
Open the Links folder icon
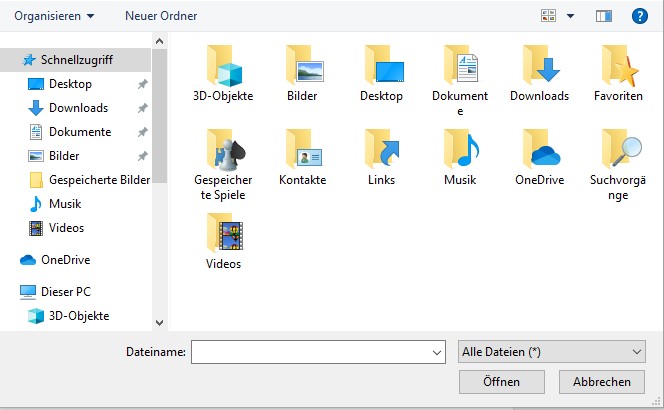coord(382,149)
